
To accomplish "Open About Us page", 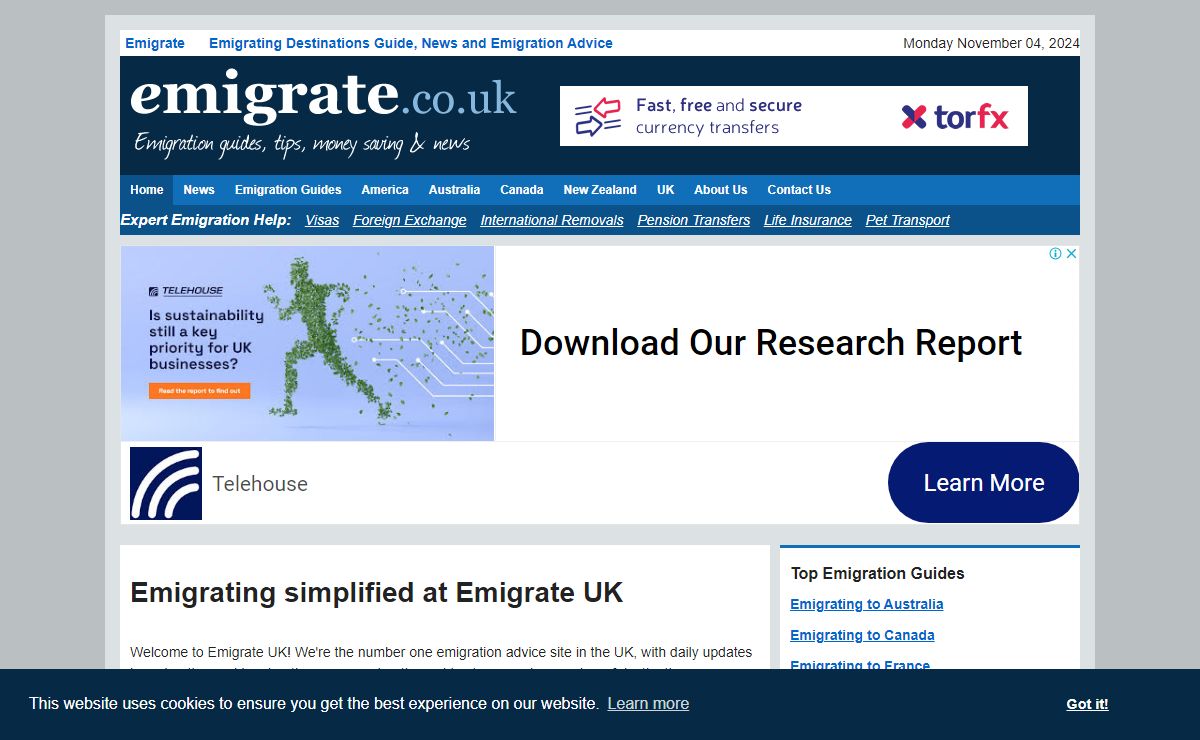I will click(721, 190).
